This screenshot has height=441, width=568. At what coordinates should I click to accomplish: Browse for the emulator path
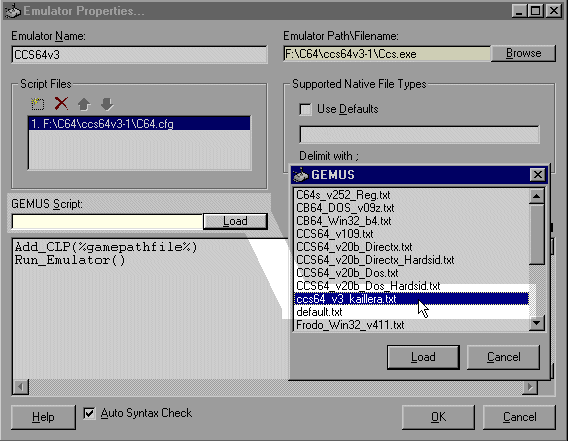click(x=523, y=53)
